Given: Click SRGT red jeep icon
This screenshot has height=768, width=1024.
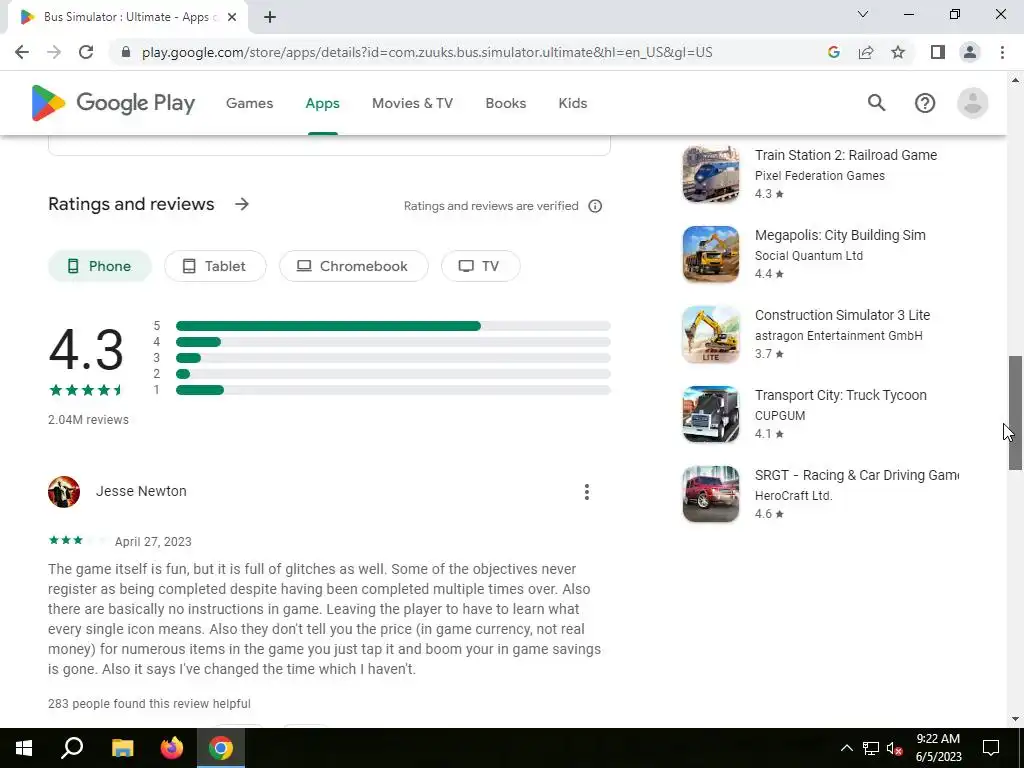Looking at the screenshot, I should coord(711,494).
